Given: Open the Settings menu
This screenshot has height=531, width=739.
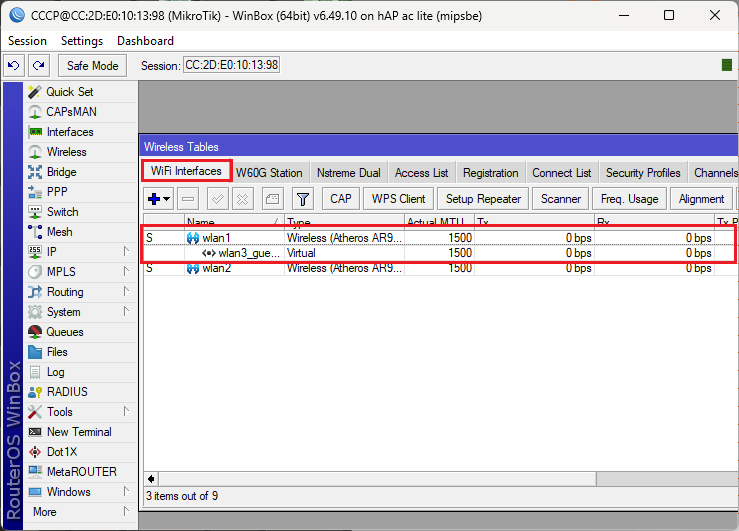Looking at the screenshot, I should tap(82, 41).
